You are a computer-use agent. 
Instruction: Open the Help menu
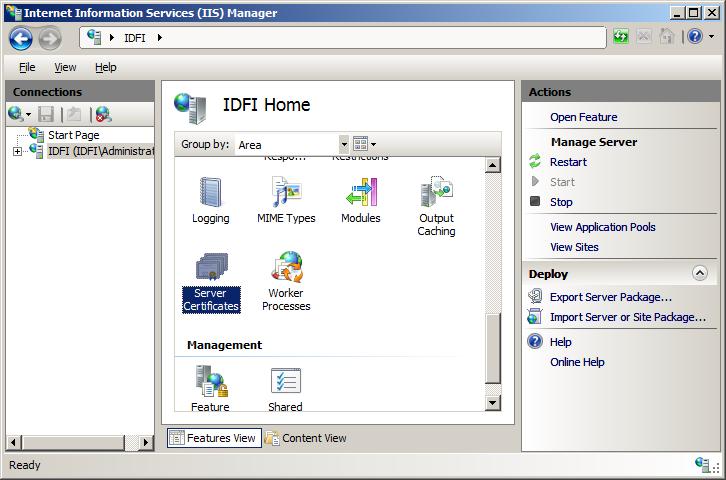pos(106,67)
